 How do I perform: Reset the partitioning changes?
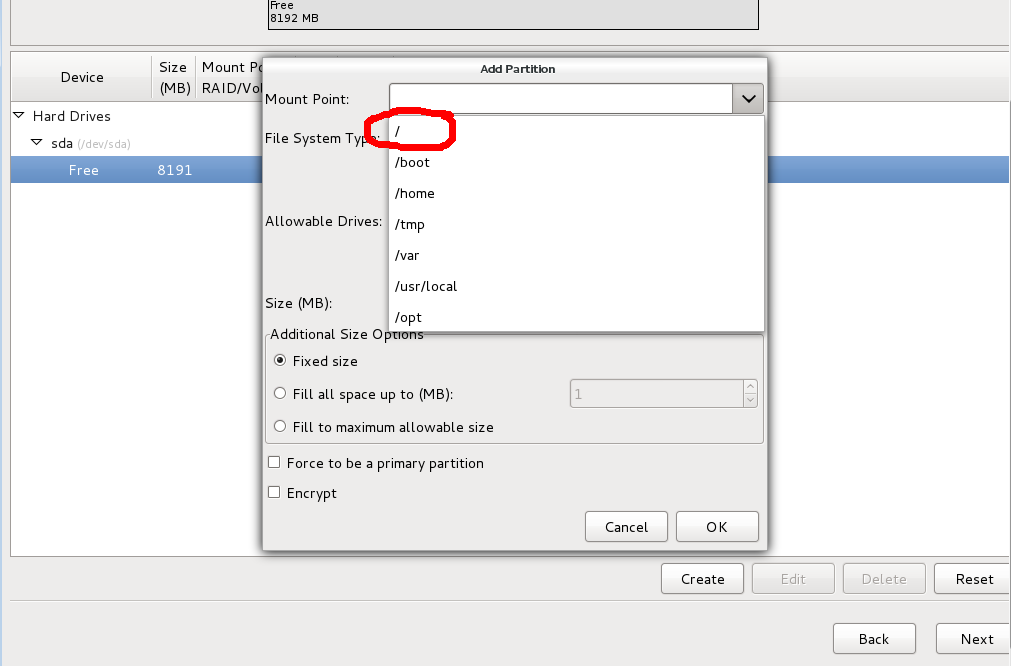pos(971,578)
